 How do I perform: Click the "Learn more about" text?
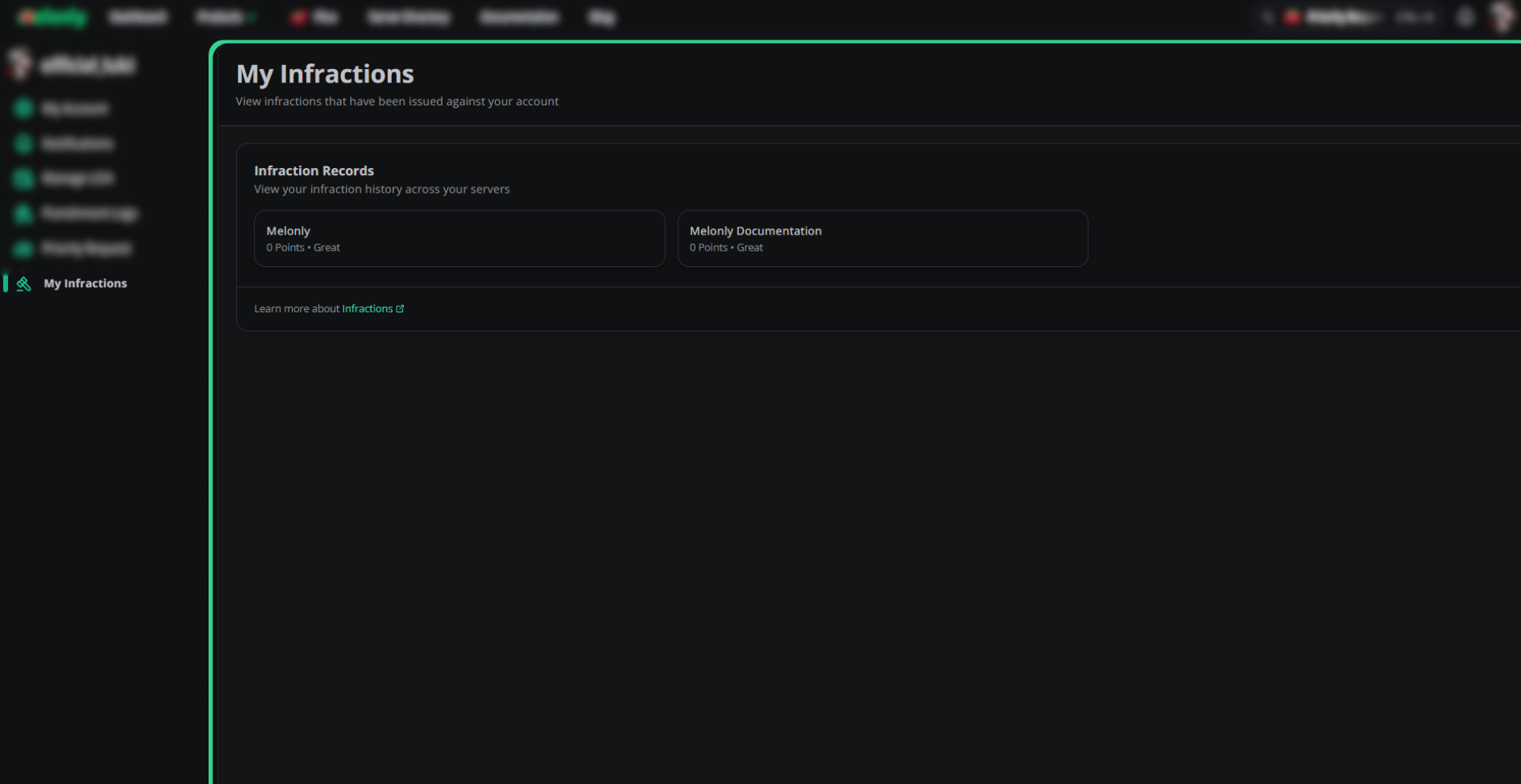click(297, 309)
